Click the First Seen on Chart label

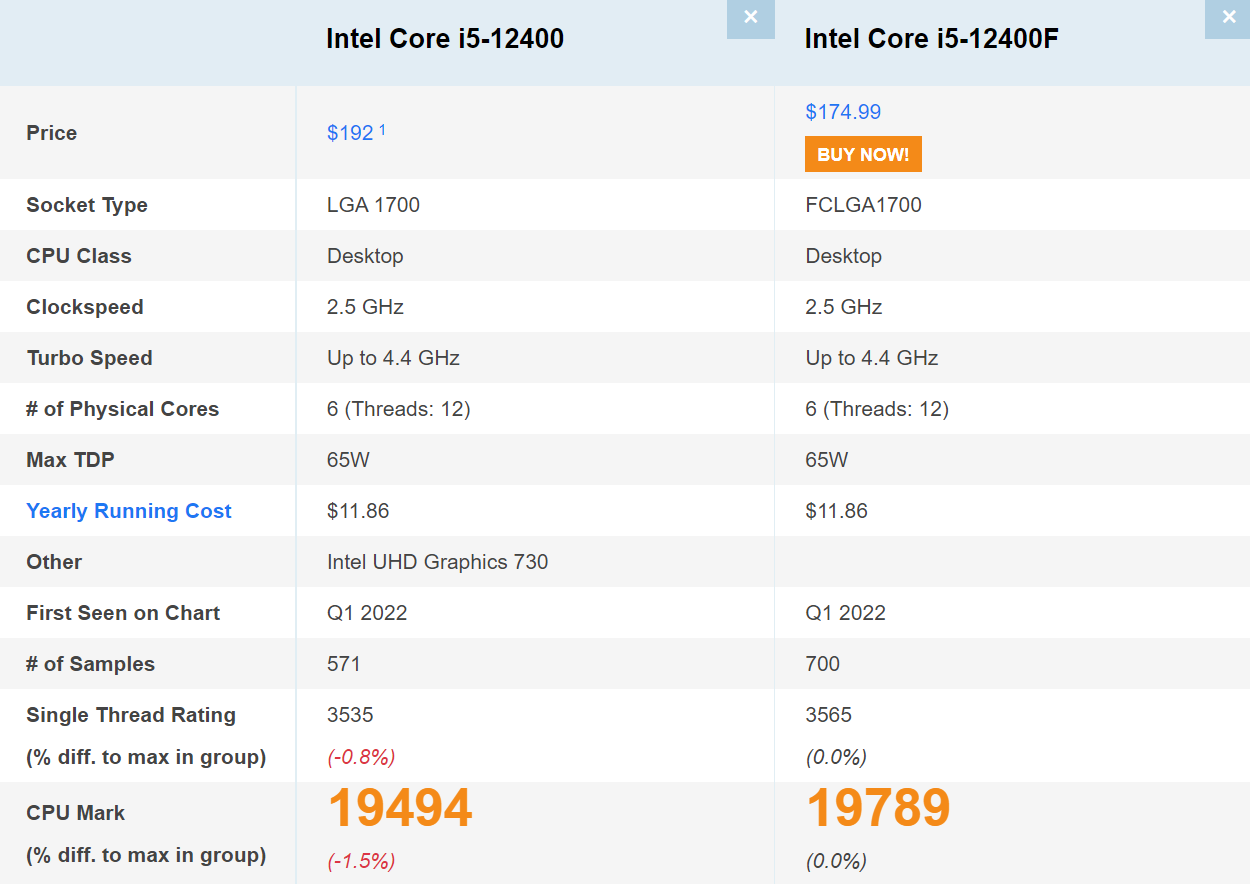[123, 613]
